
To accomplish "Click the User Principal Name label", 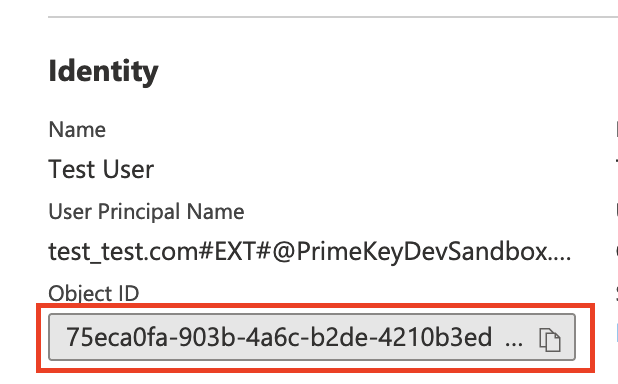I will 146,212.
